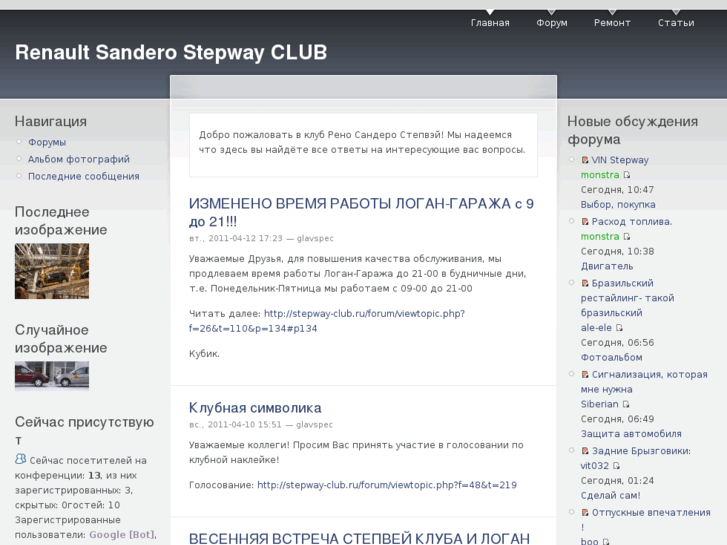Open the Форумы navigation link
Screen dimensions: 727x545
coord(47,142)
